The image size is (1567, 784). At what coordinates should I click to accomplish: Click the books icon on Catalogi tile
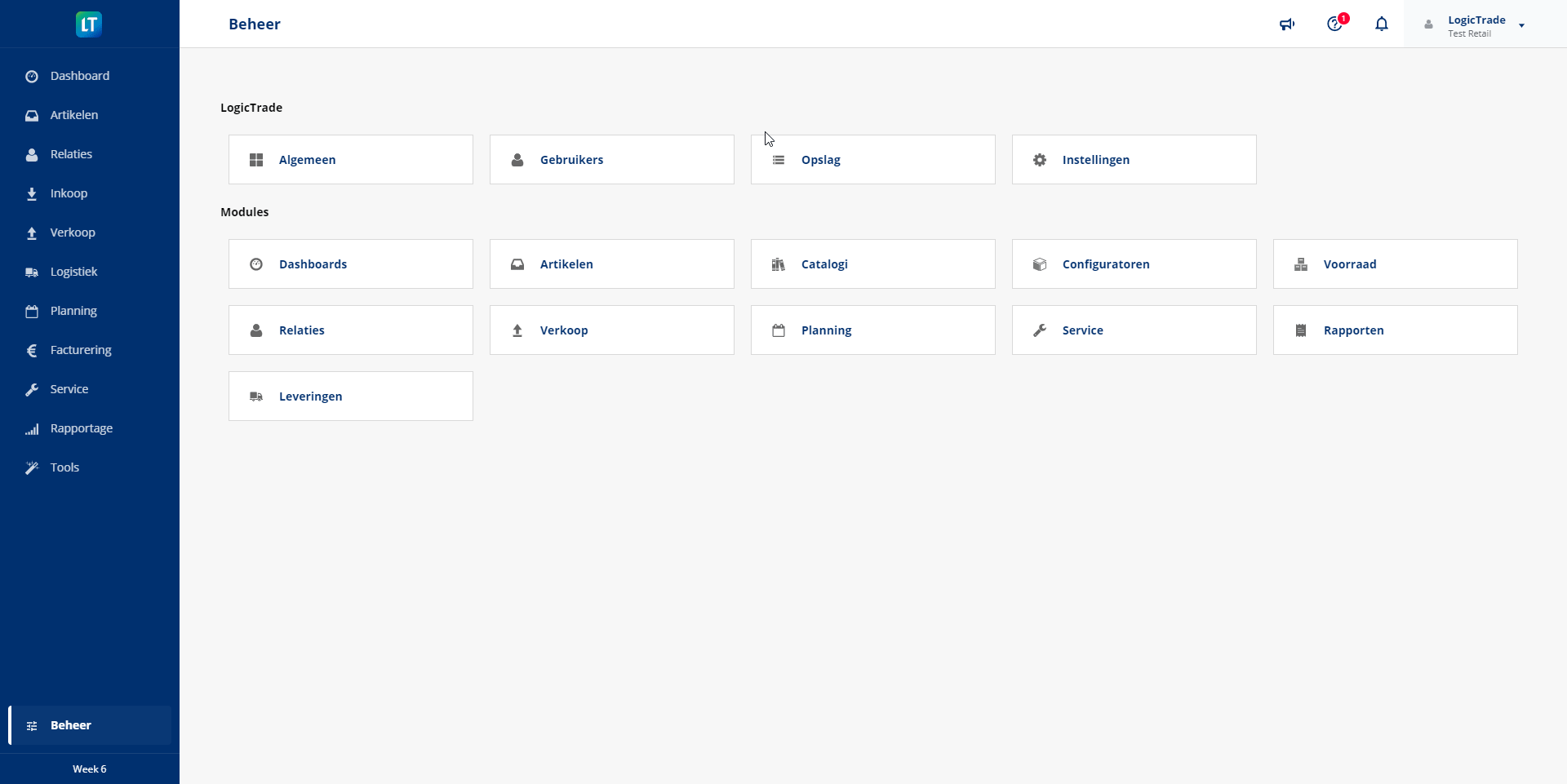[x=779, y=264]
